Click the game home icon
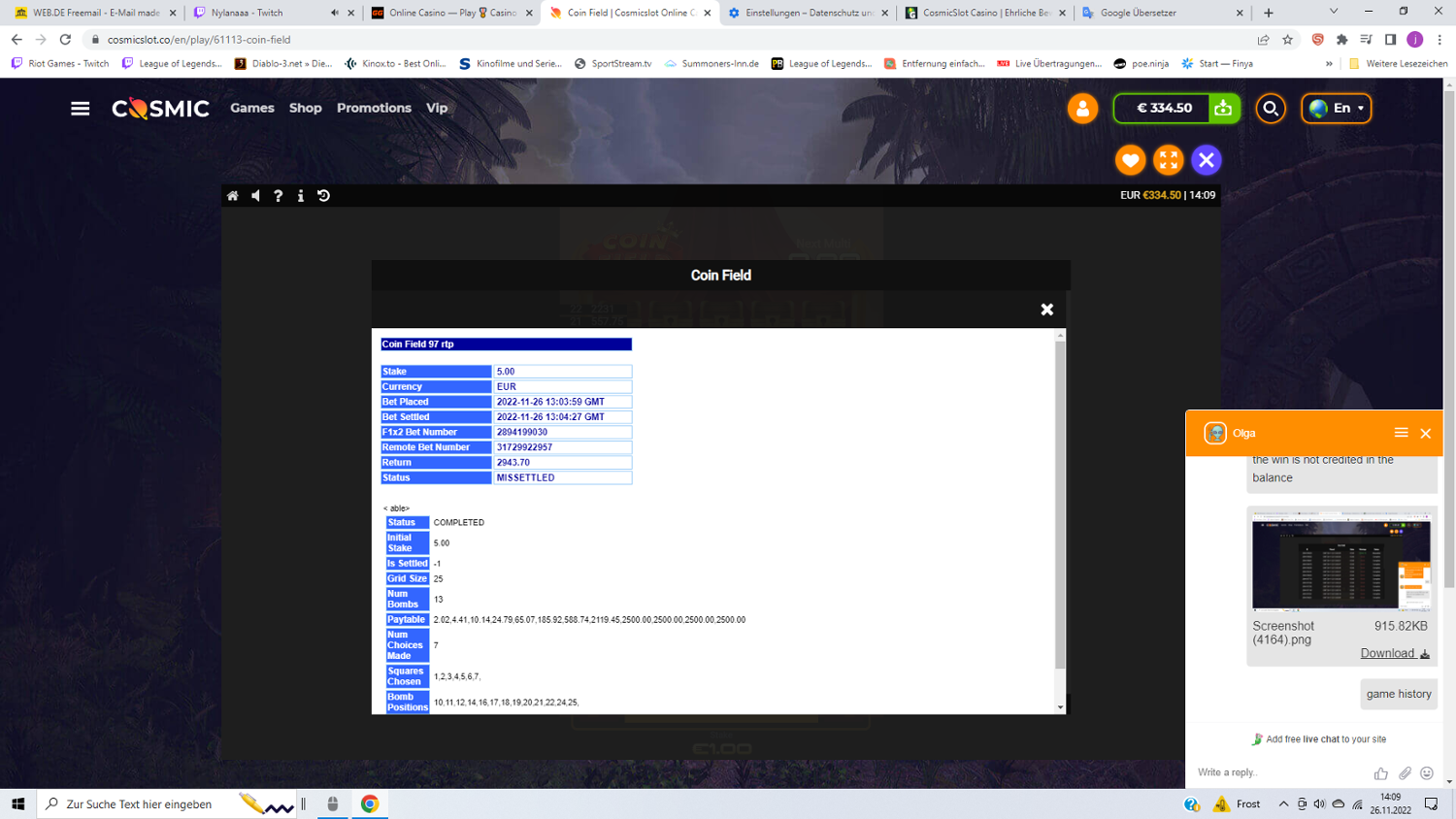1456x819 pixels. pyautogui.click(x=233, y=196)
